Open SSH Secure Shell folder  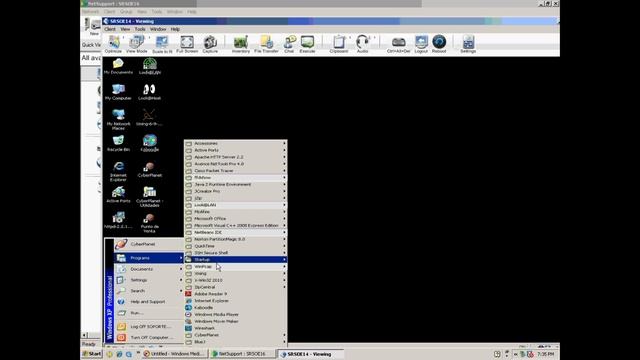click(236, 253)
